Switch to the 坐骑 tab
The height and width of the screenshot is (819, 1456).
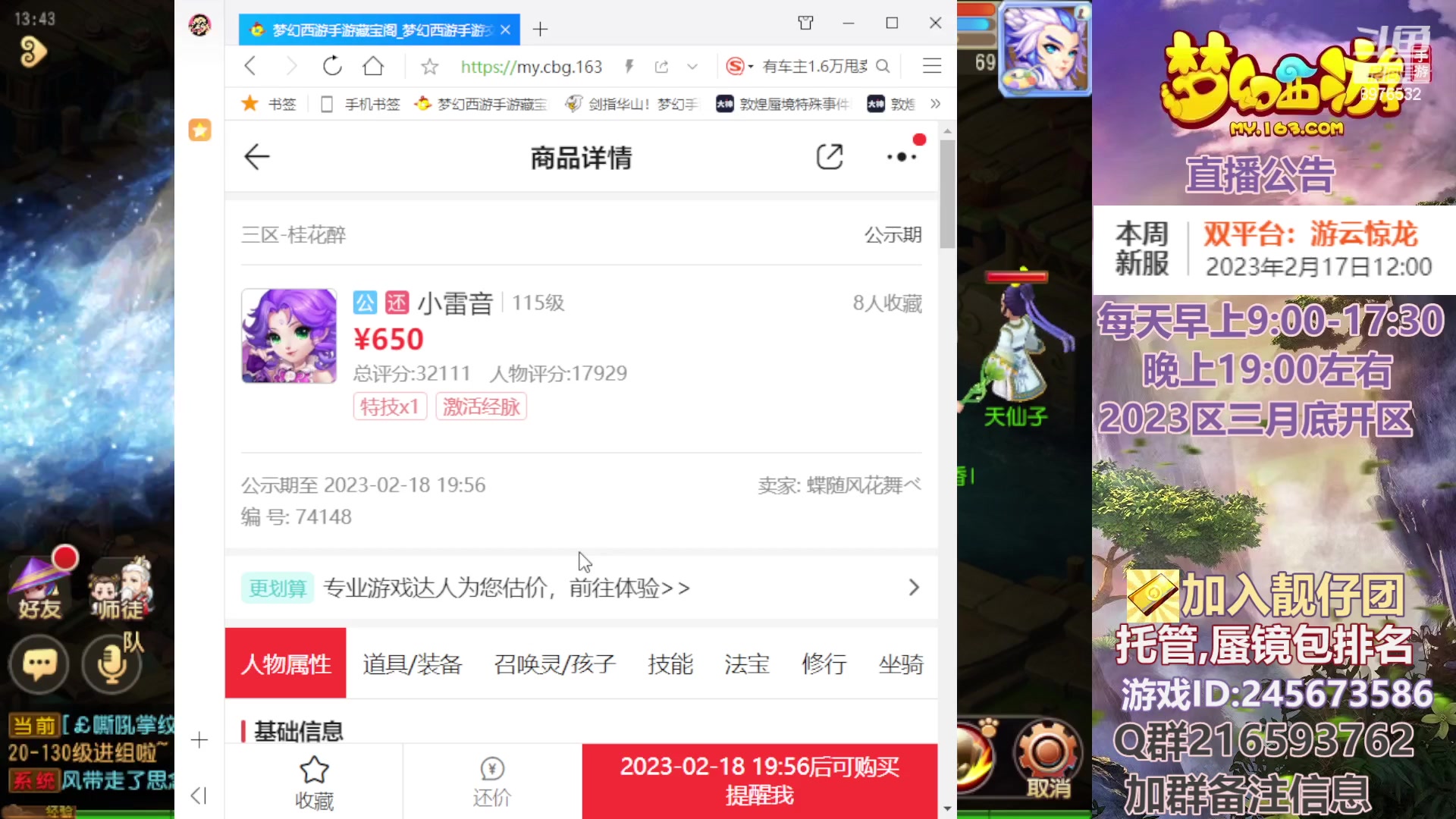(x=901, y=664)
